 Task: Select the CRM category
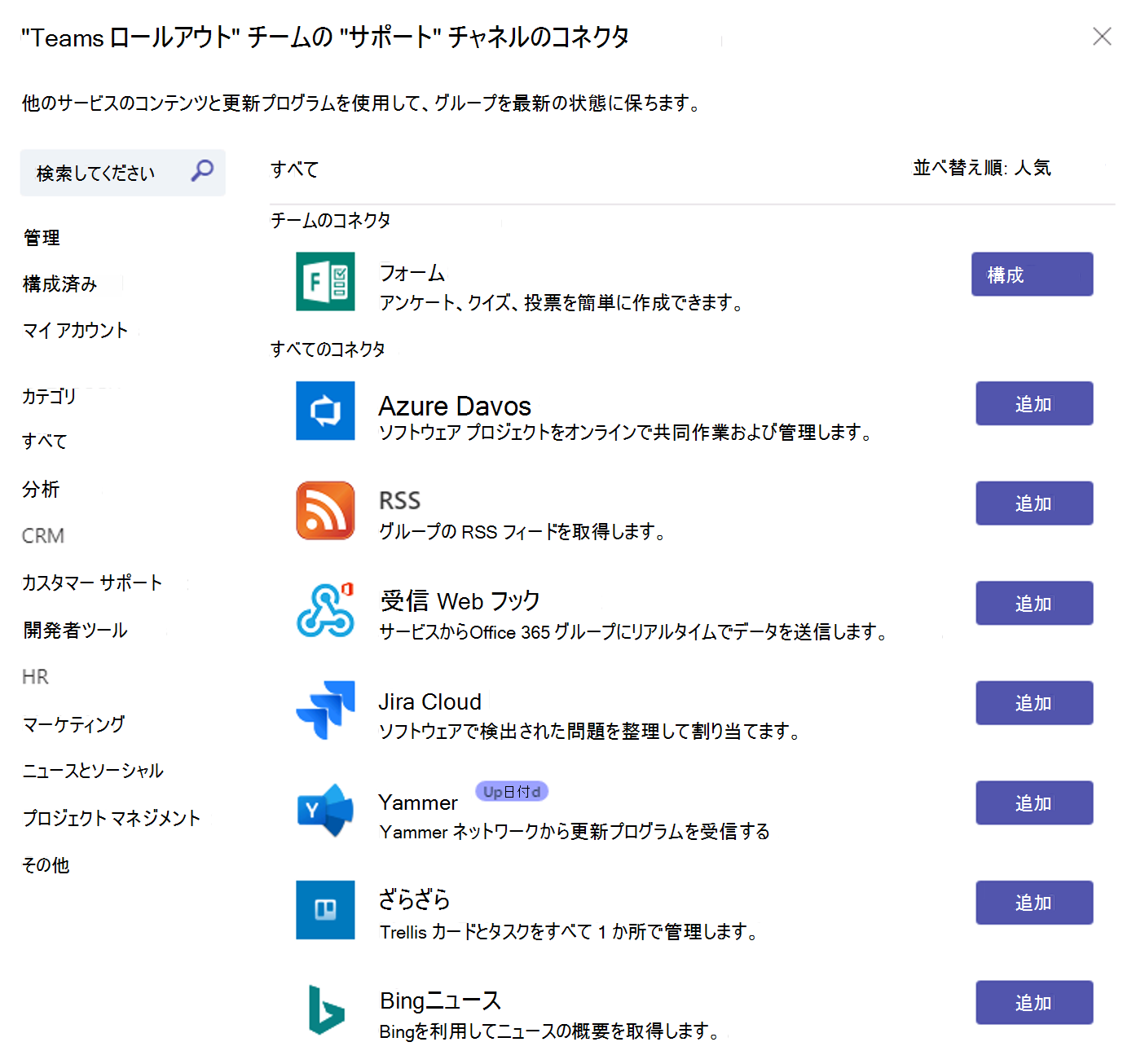43,536
